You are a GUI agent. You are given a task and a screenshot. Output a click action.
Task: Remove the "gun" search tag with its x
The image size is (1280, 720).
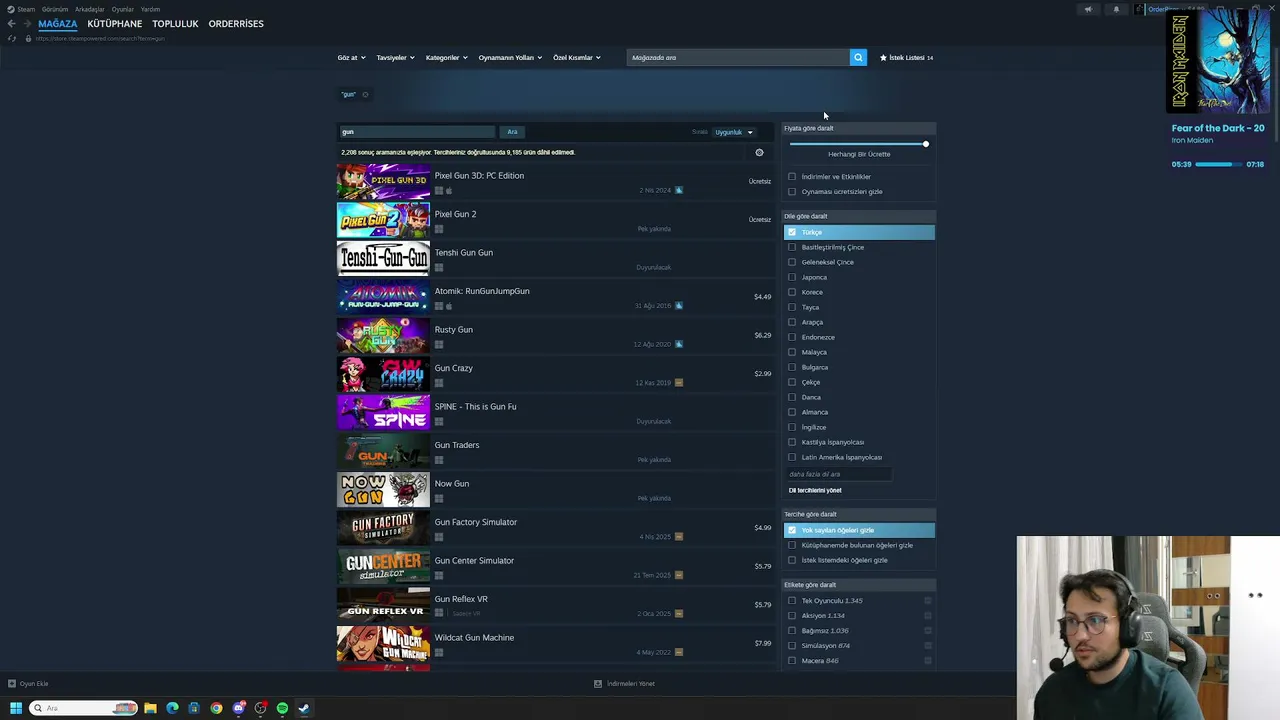pos(365,95)
